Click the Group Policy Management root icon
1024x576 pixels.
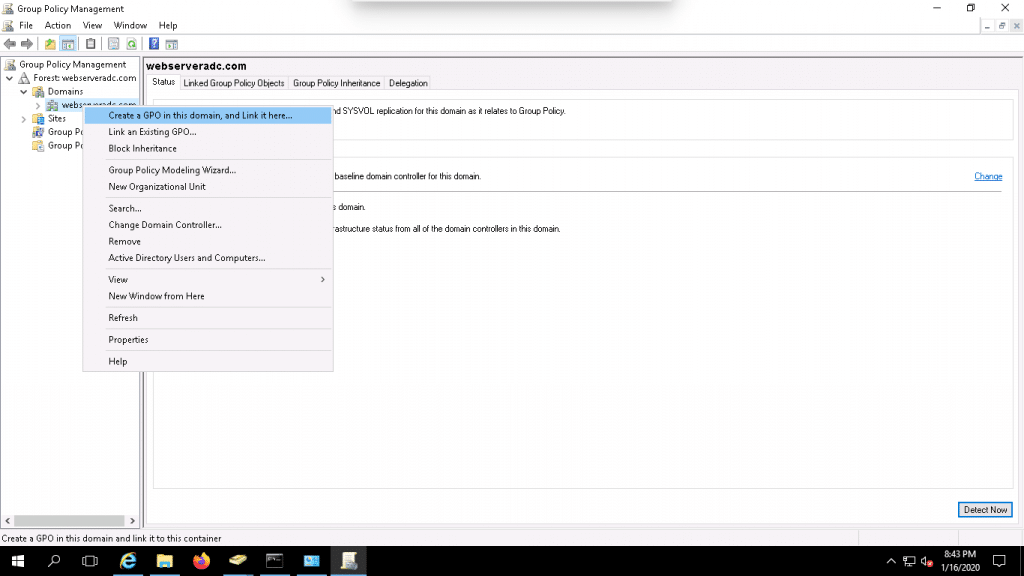(10, 64)
